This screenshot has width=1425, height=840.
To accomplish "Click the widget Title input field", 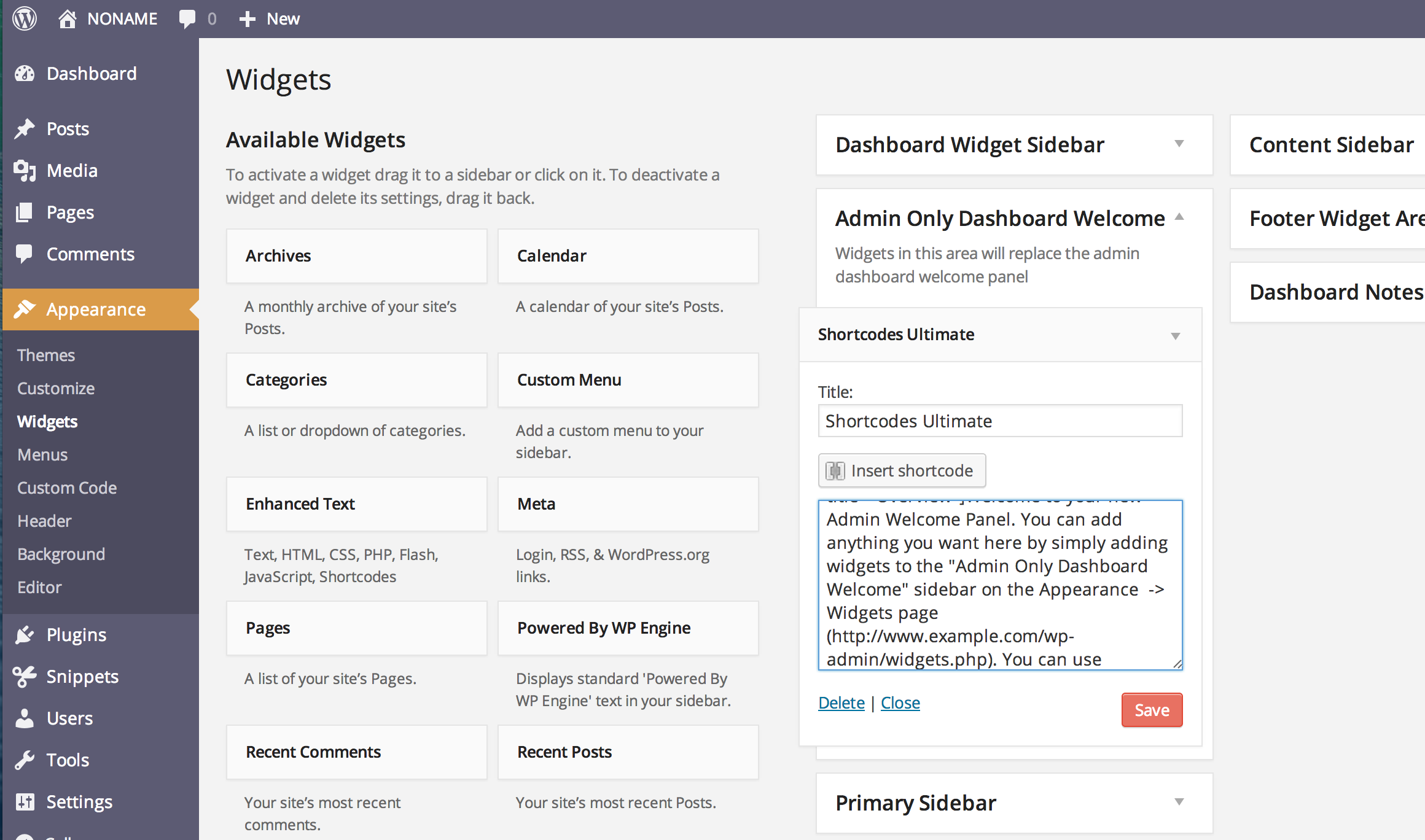I will 1000,421.
